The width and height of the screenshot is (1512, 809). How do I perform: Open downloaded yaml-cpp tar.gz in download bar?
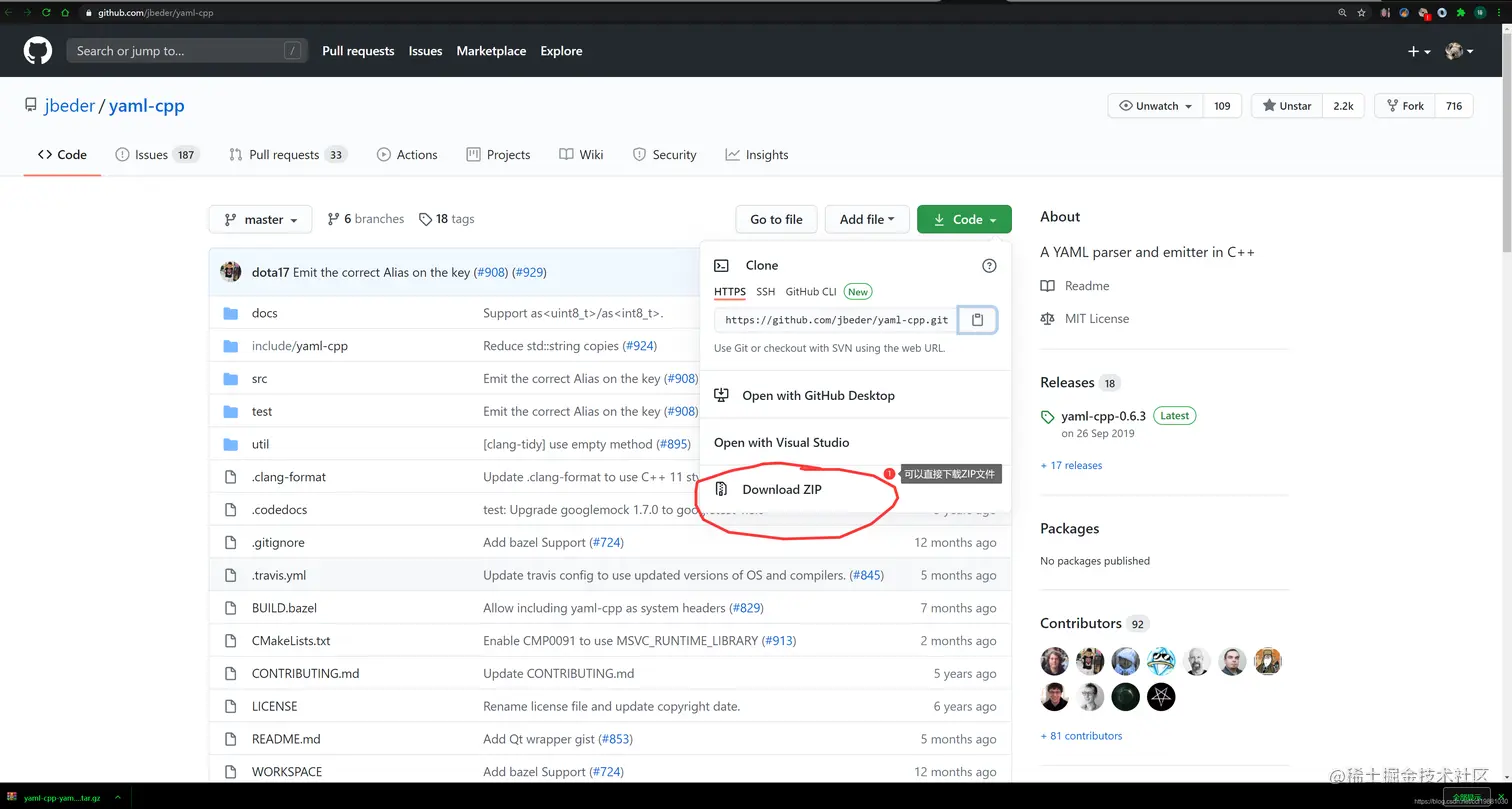tap(62, 797)
